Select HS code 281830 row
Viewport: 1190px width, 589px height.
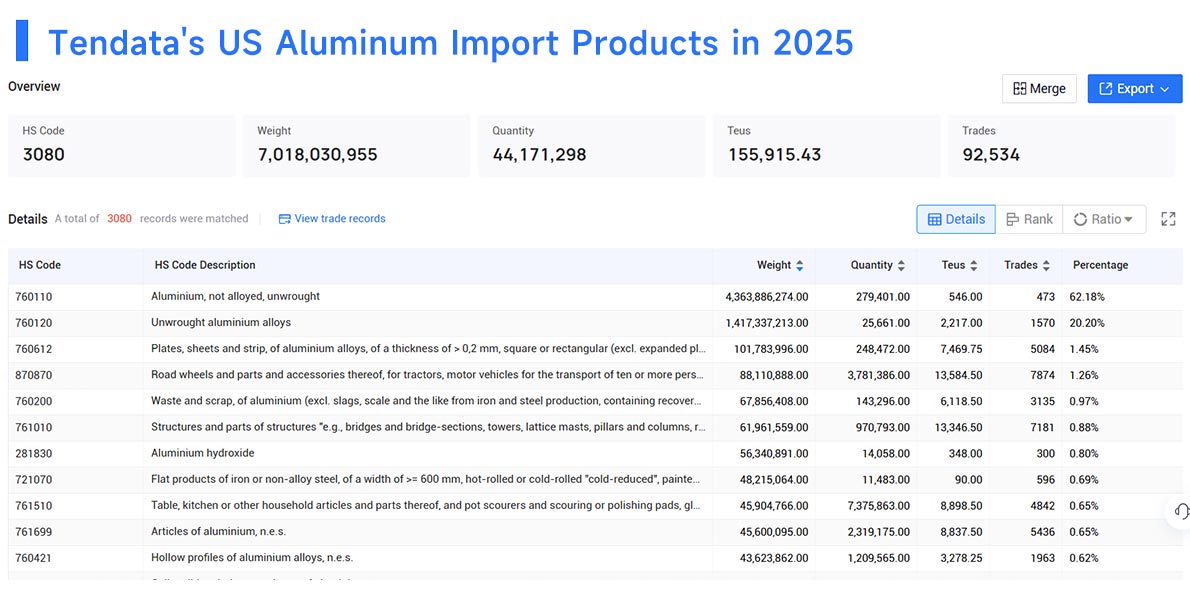point(595,454)
